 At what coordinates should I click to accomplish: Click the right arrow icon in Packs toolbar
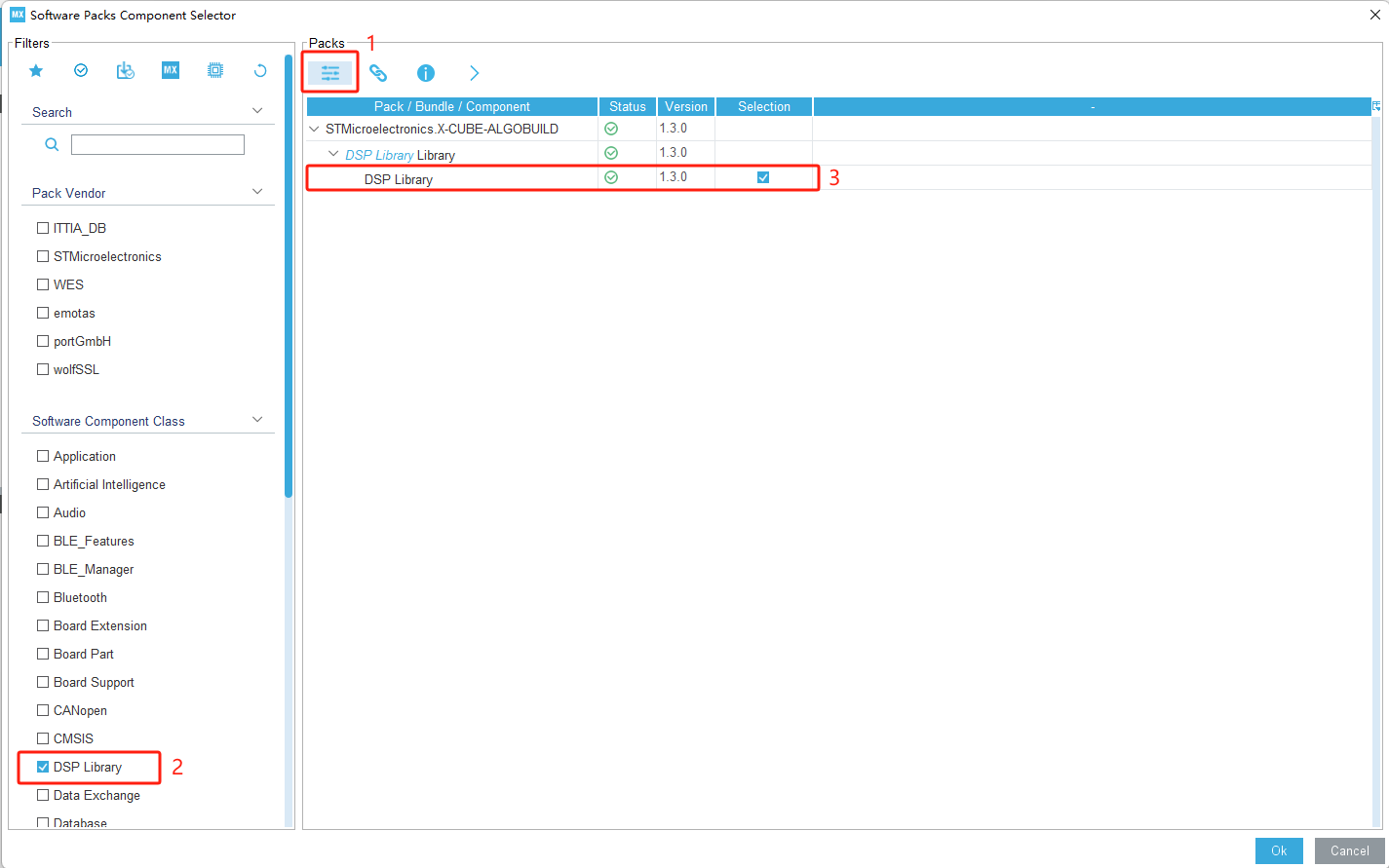coord(474,73)
